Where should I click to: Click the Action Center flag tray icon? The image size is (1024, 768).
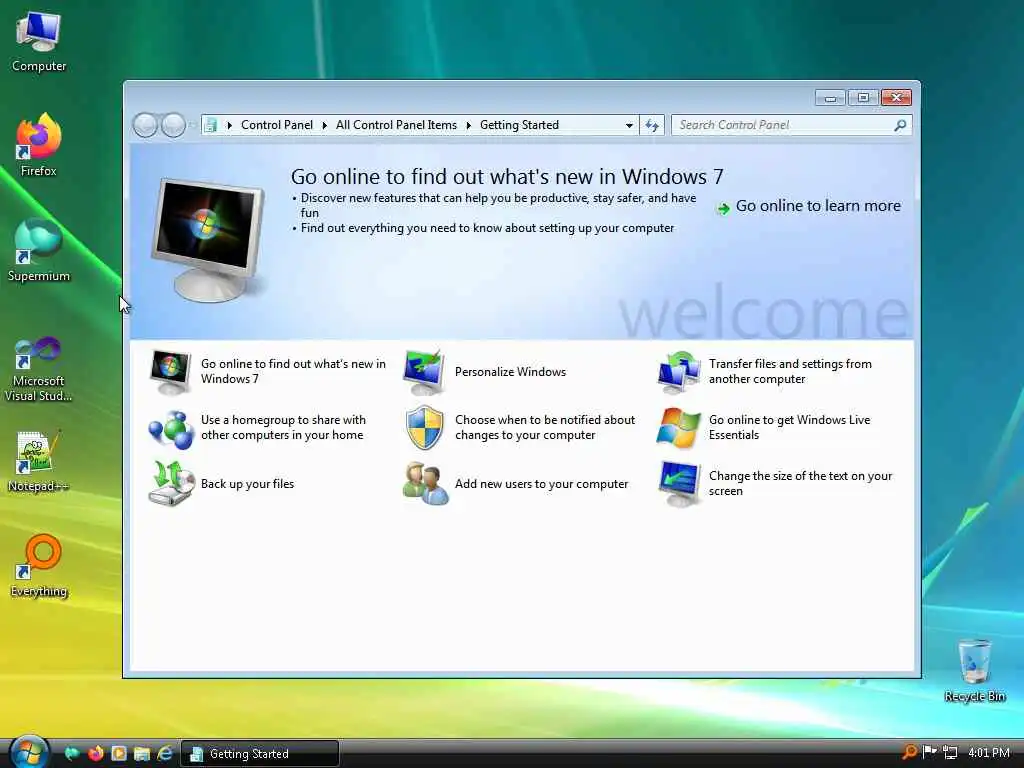929,752
